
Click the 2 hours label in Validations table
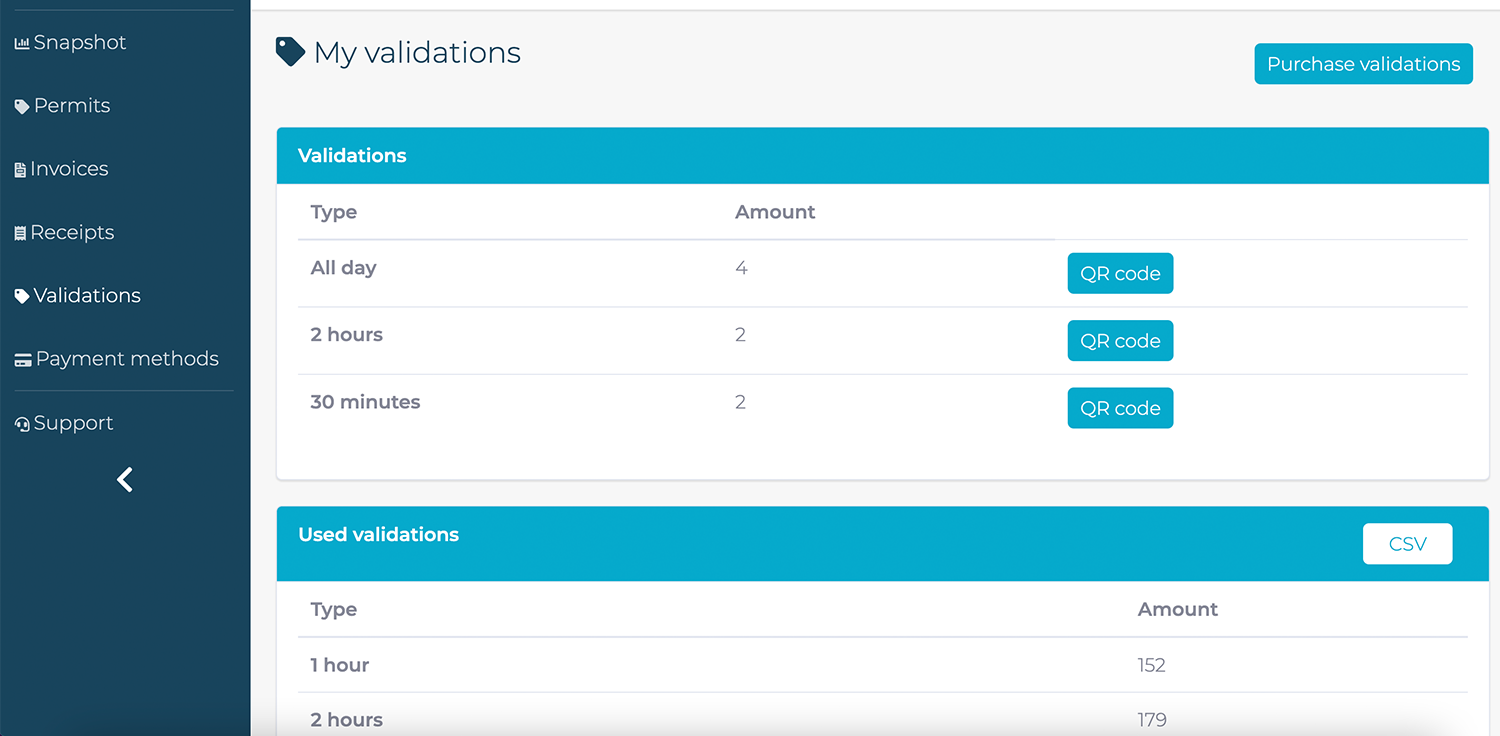(x=346, y=335)
